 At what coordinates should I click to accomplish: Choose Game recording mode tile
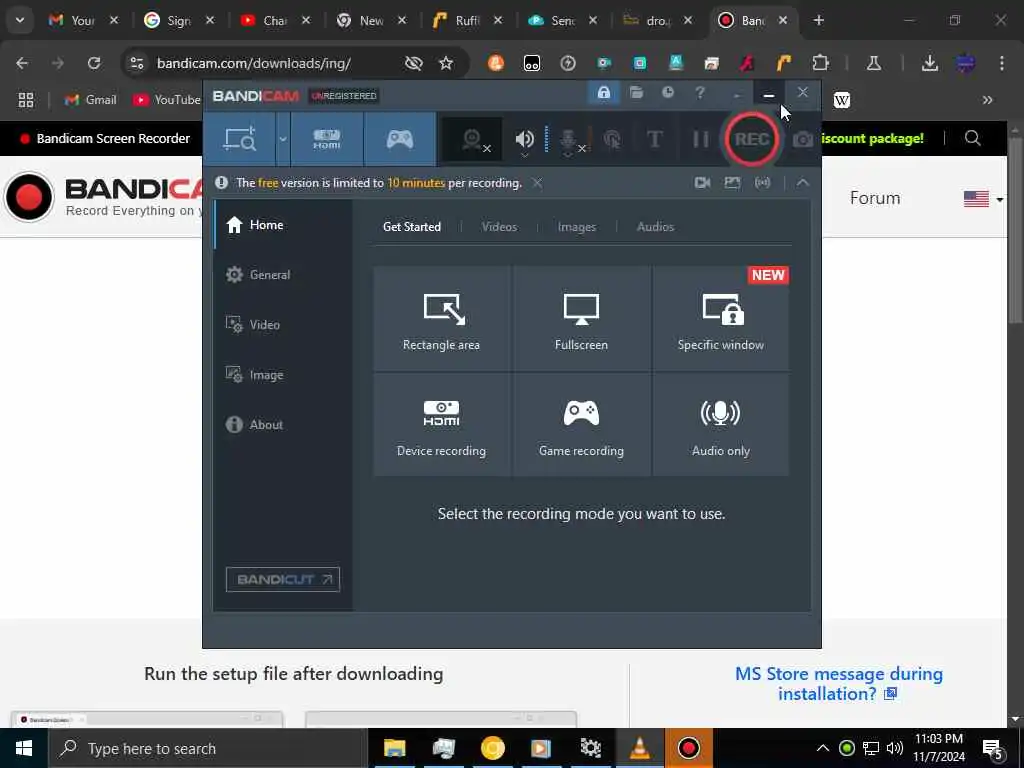pyautogui.click(x=581, y=424)
